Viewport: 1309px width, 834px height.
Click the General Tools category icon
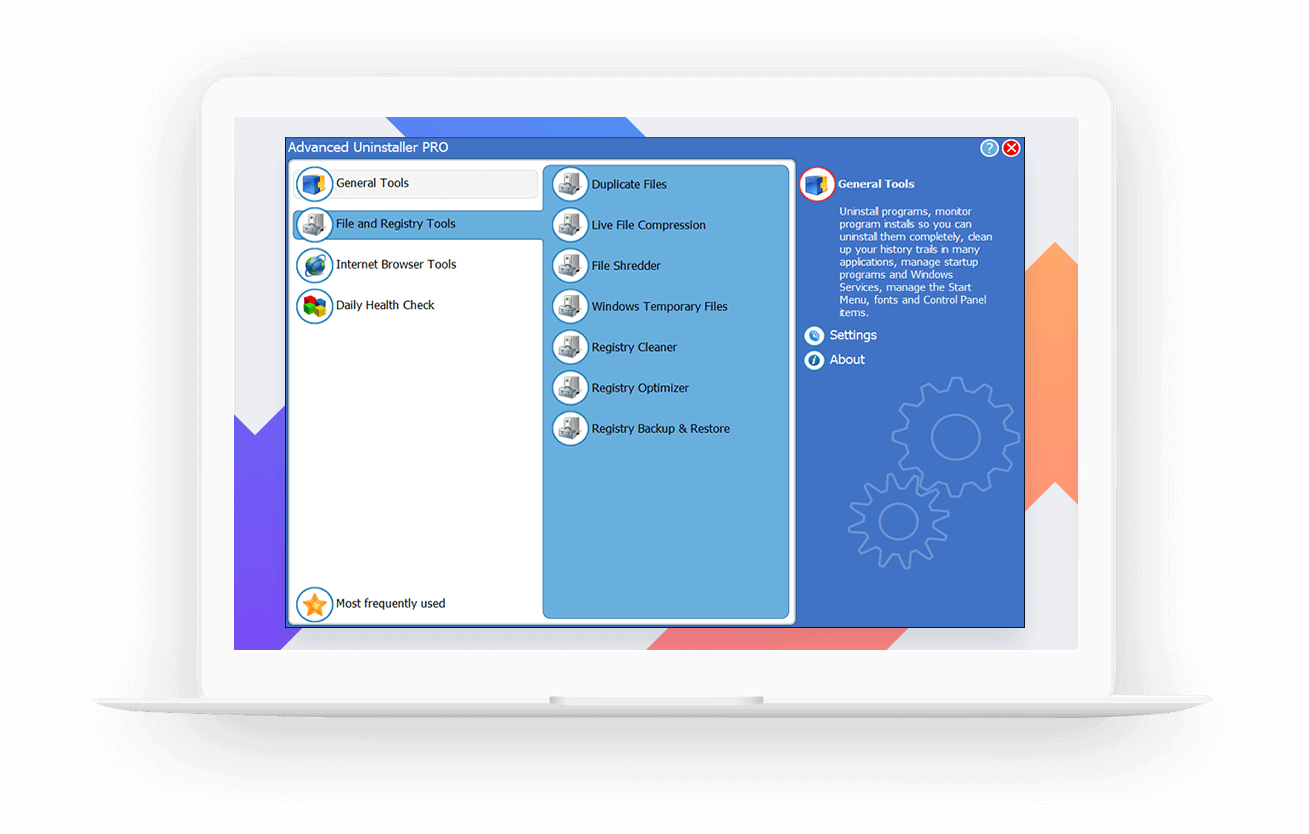point(314,184)
